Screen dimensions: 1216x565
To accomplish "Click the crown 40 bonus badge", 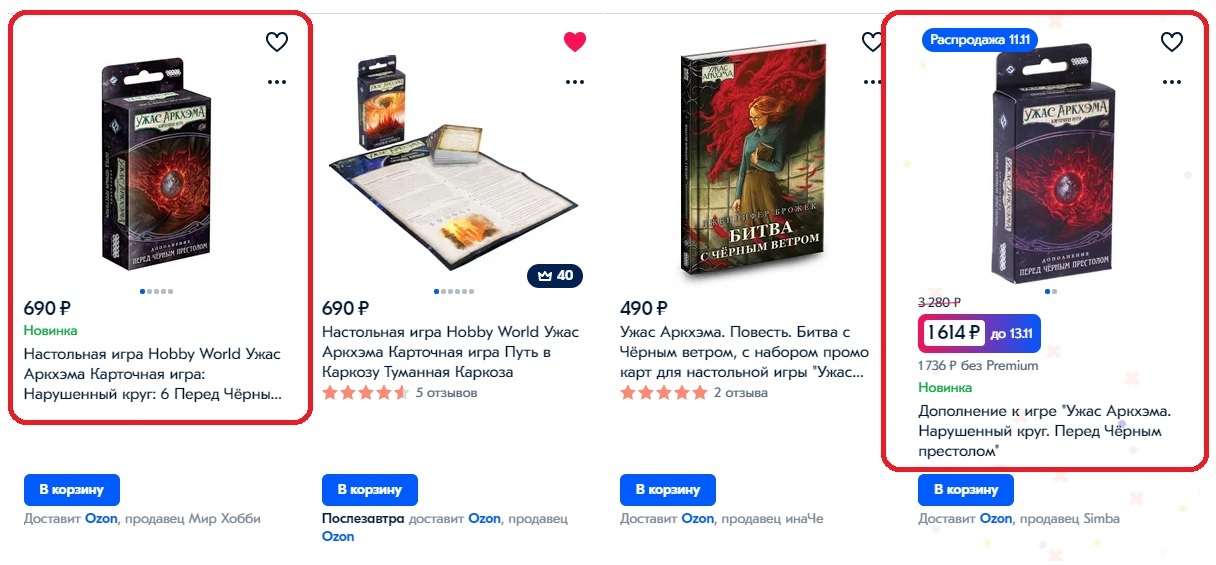I will [555, 276].
